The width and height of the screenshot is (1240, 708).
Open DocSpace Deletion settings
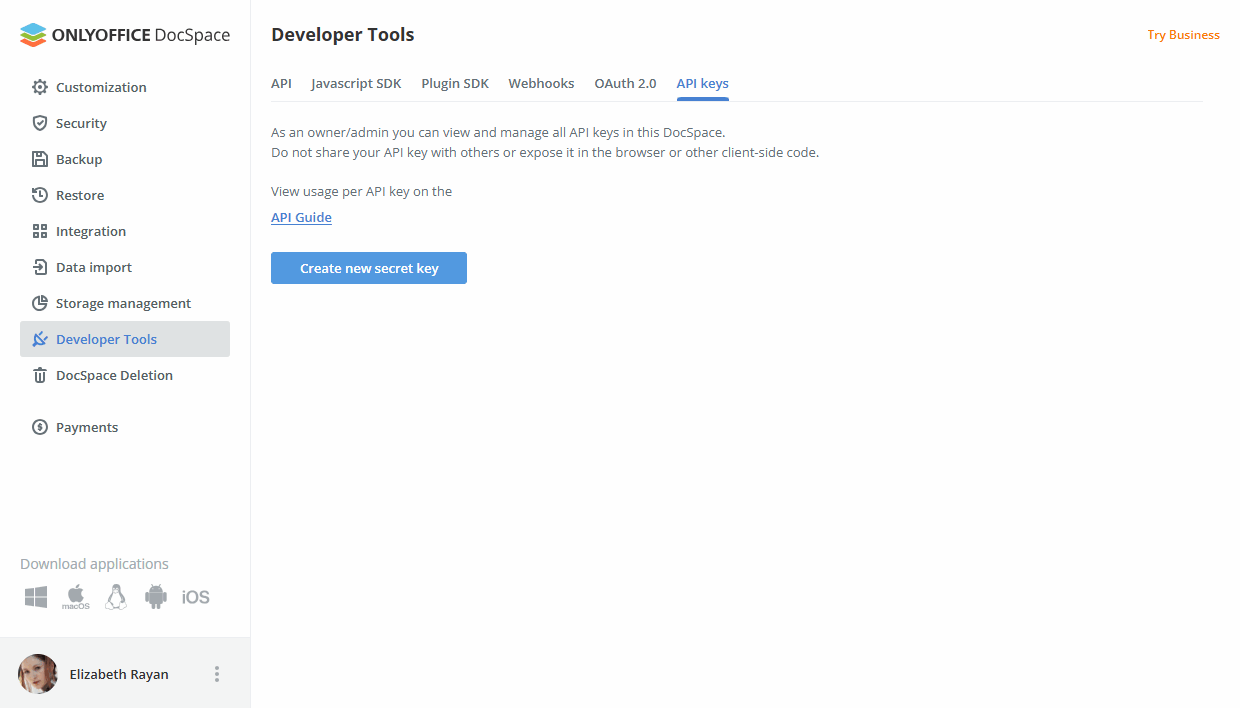[125, 375]
